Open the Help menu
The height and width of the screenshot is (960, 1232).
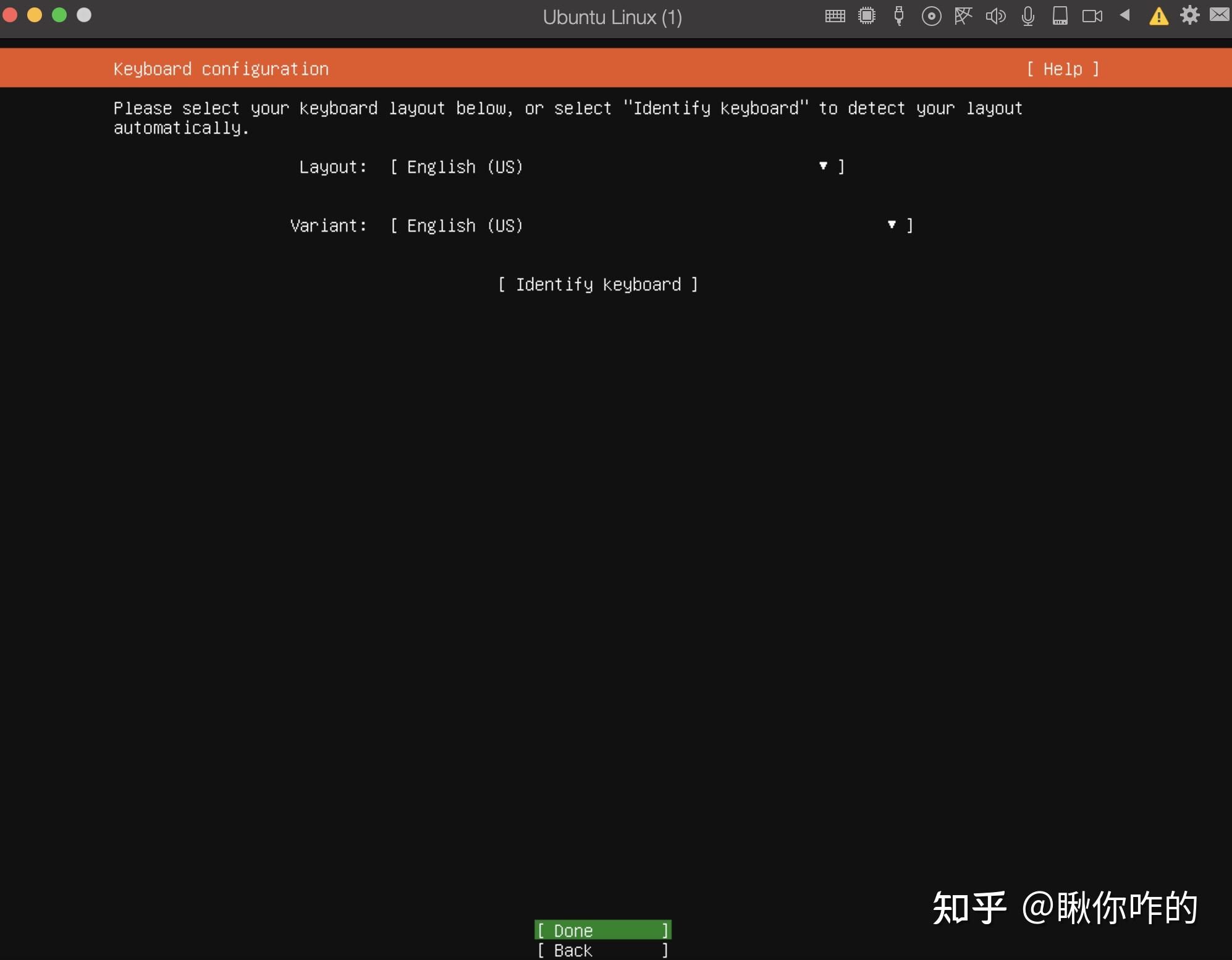(1063, 69)
